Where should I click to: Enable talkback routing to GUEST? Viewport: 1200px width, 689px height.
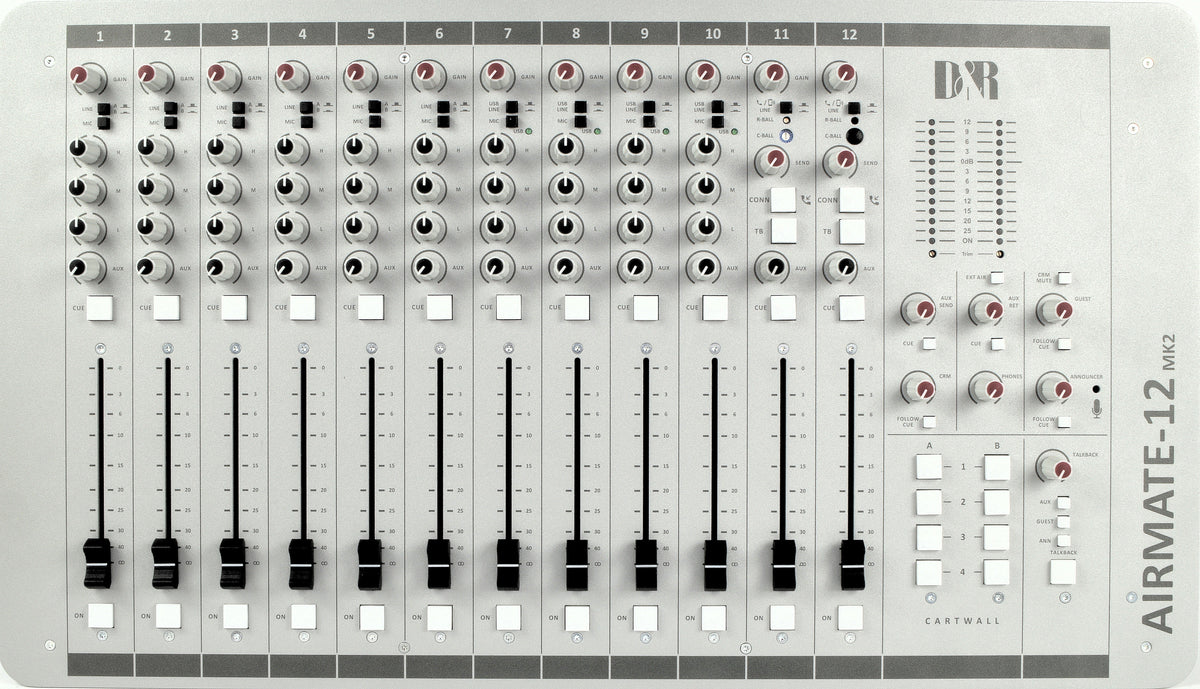tap(1063, 521)
